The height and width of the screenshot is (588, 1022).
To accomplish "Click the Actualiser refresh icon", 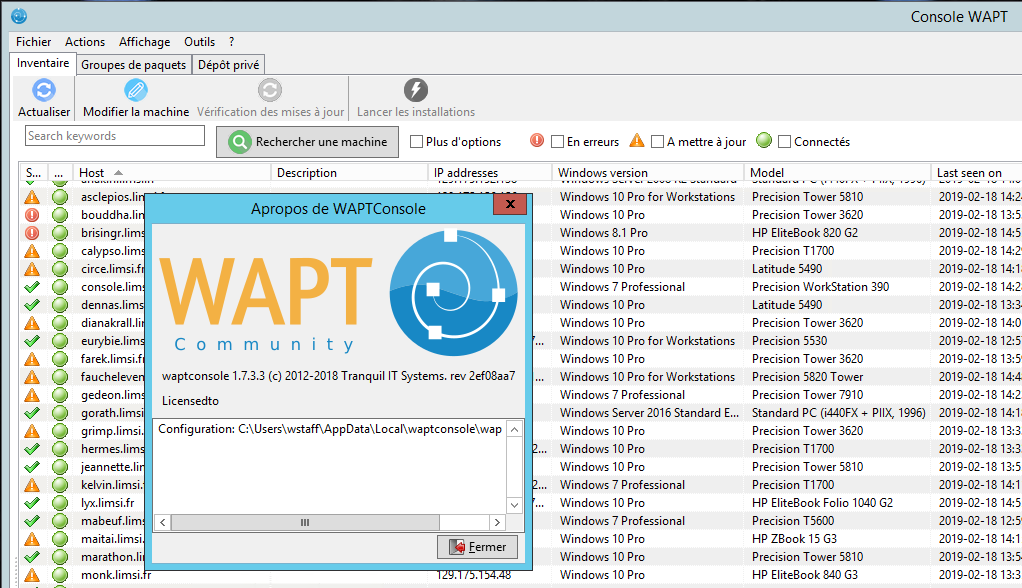I will (x=44, y=90).
